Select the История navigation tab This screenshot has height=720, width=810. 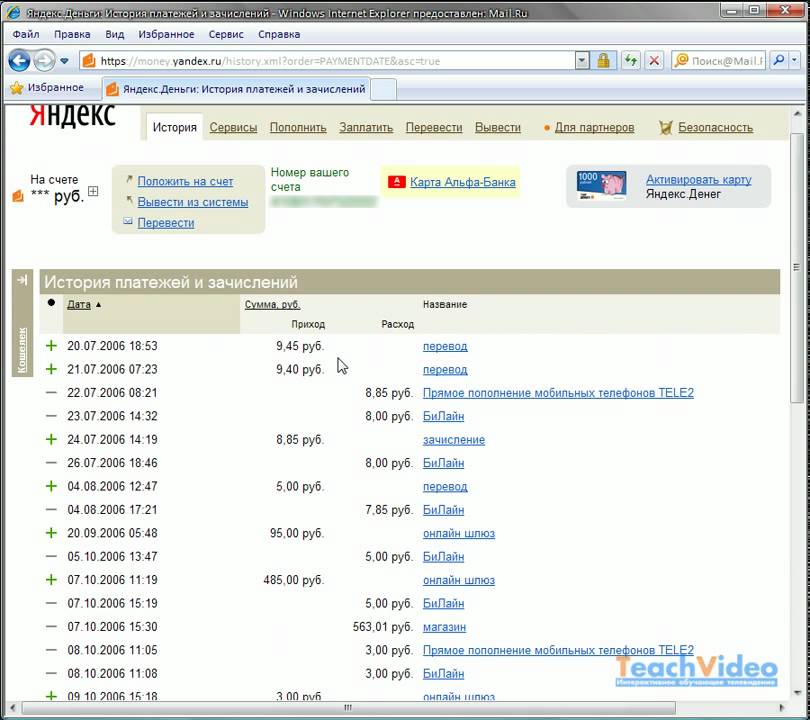(175, 127)
